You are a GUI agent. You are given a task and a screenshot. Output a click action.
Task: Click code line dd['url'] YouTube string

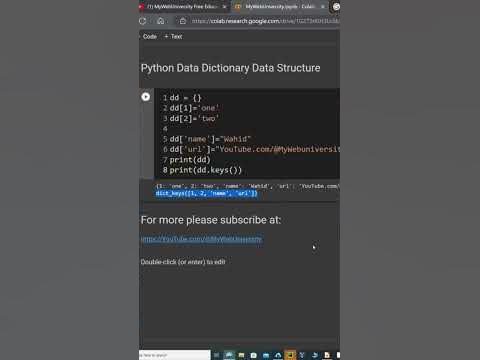click(x=254, y=149)
